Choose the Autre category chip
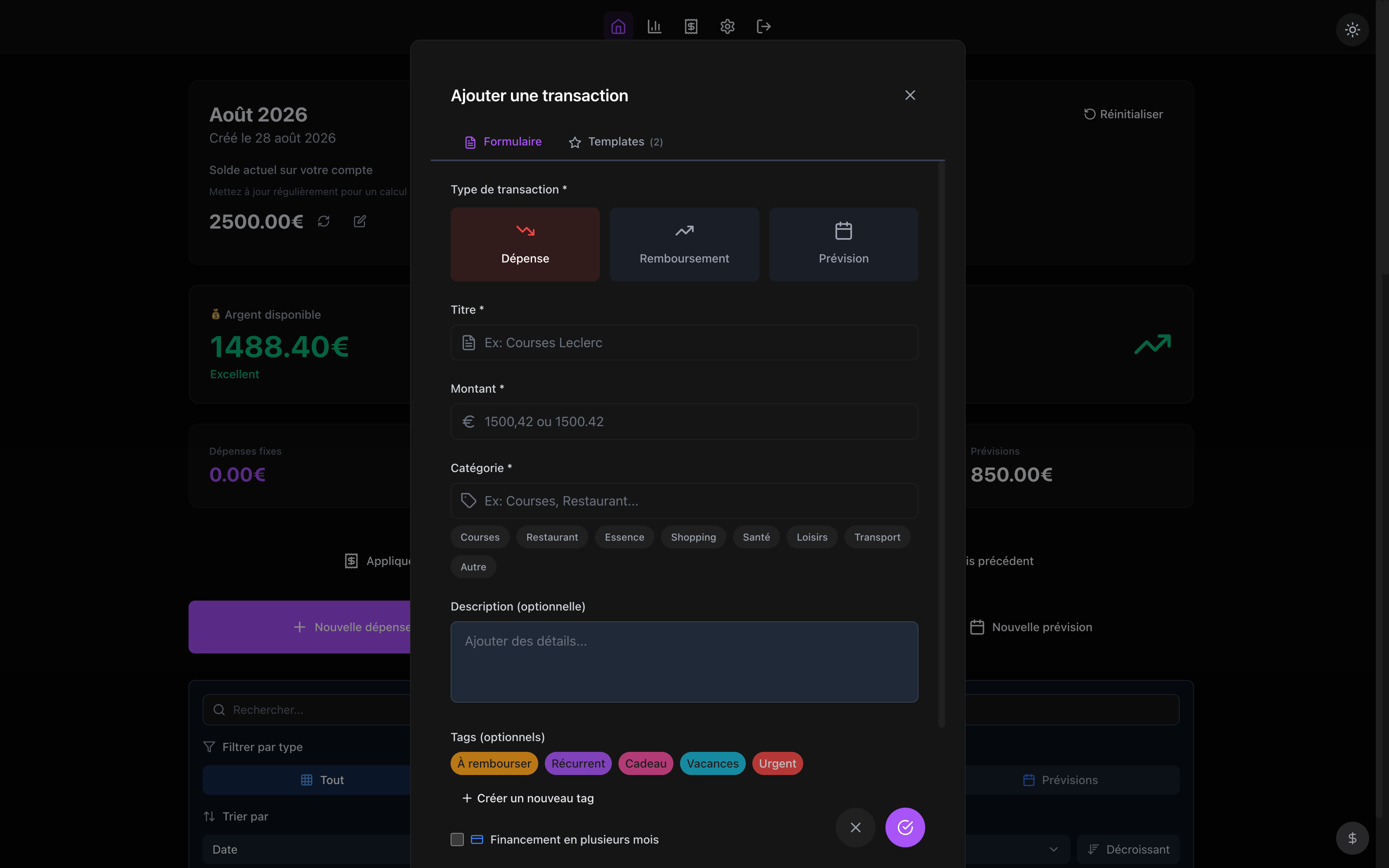Viewport: 1389px width, 868px height. 473,567
